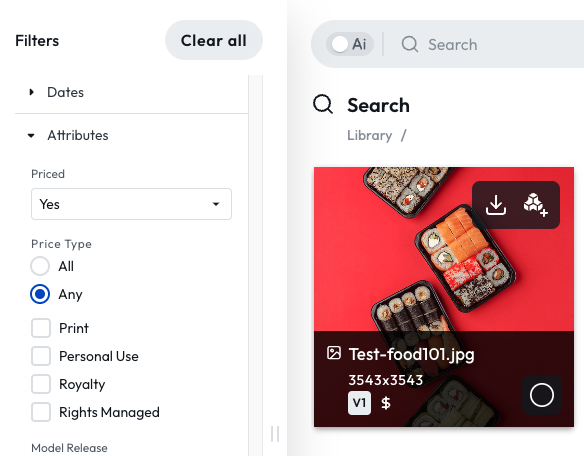Select the asset using the circle selector

click(x=542, y=395)
